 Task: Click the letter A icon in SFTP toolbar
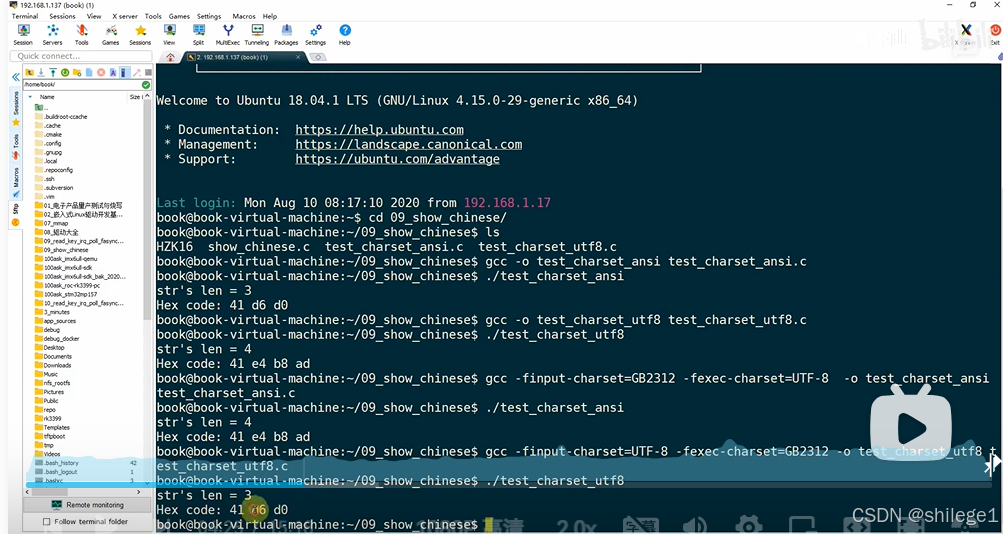113,72
